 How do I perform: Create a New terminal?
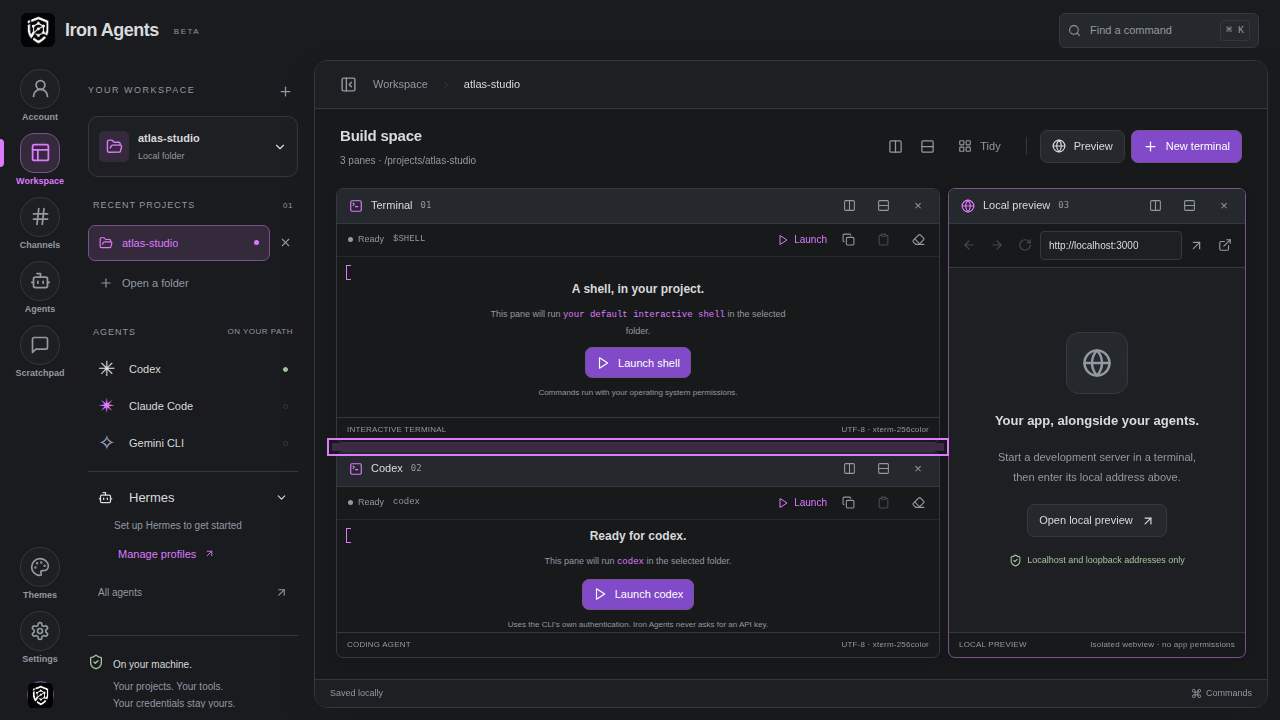1186,146
